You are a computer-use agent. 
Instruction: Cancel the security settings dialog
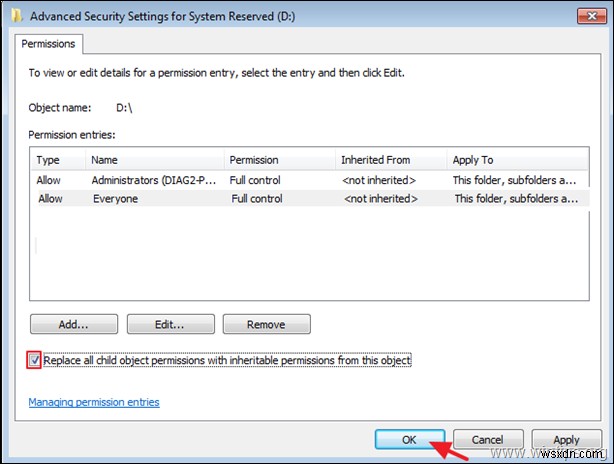(489, 439)
